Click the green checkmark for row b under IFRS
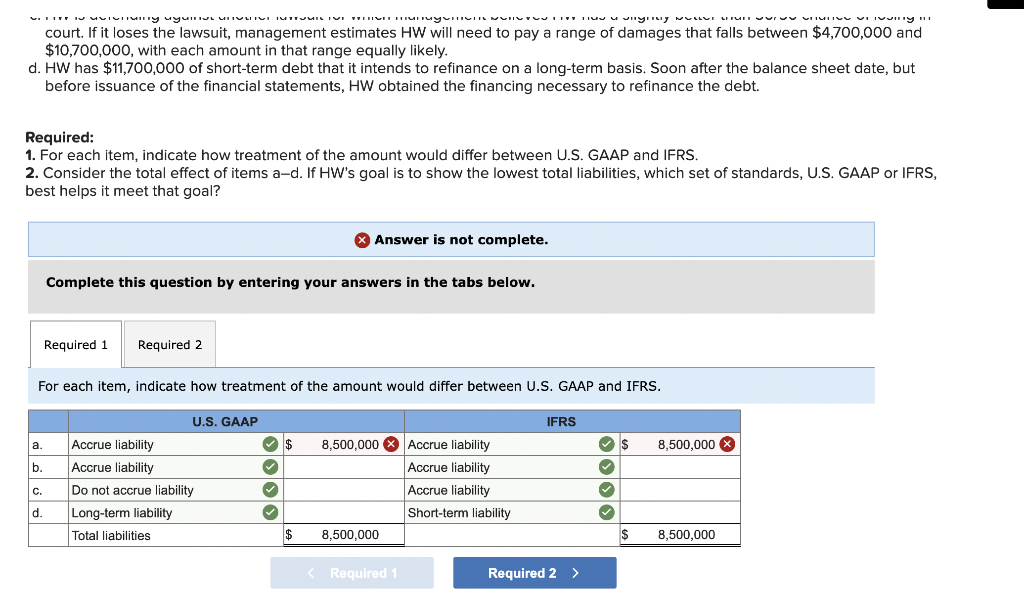 605,467
